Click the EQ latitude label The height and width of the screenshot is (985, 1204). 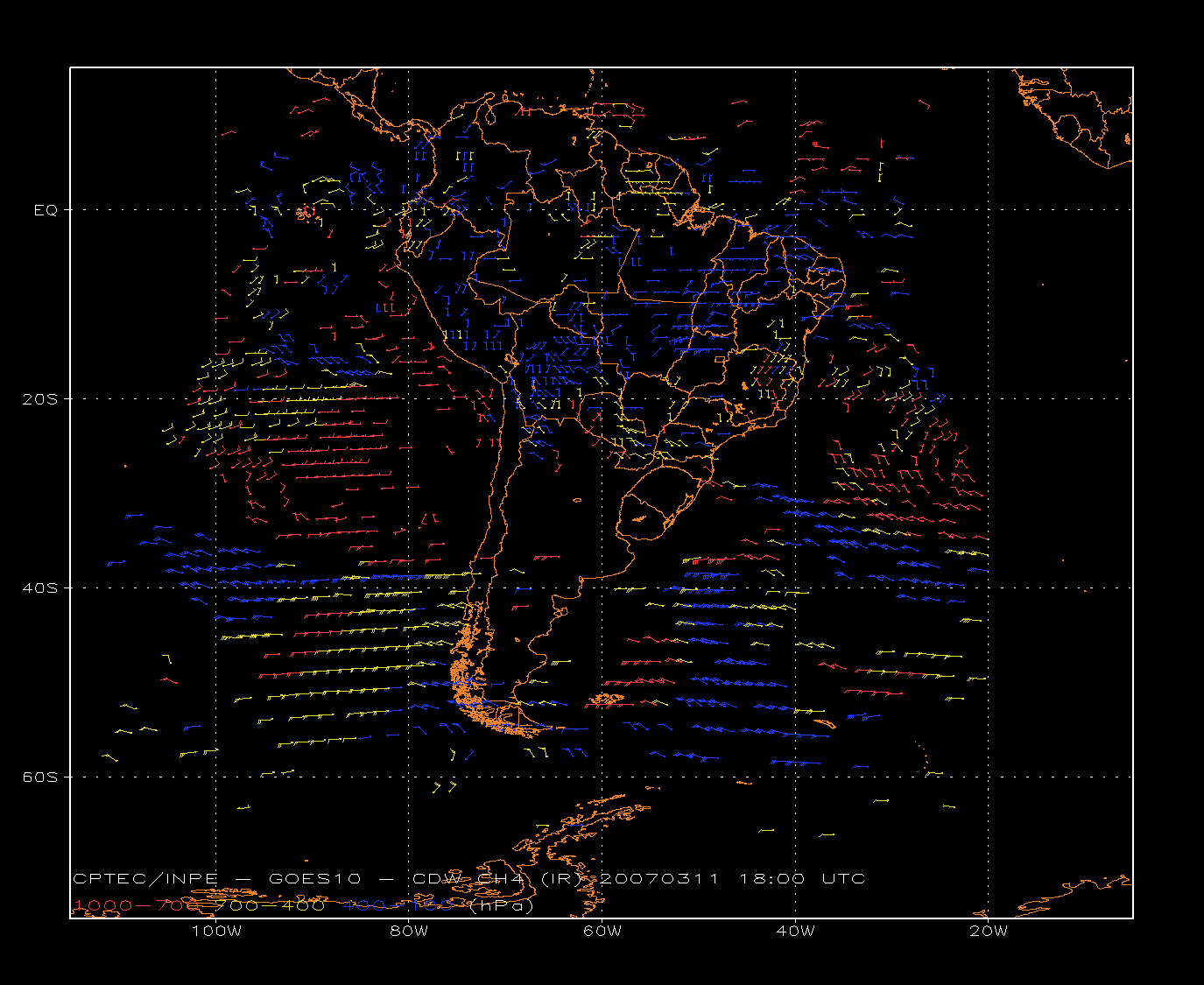click(46, 210)
